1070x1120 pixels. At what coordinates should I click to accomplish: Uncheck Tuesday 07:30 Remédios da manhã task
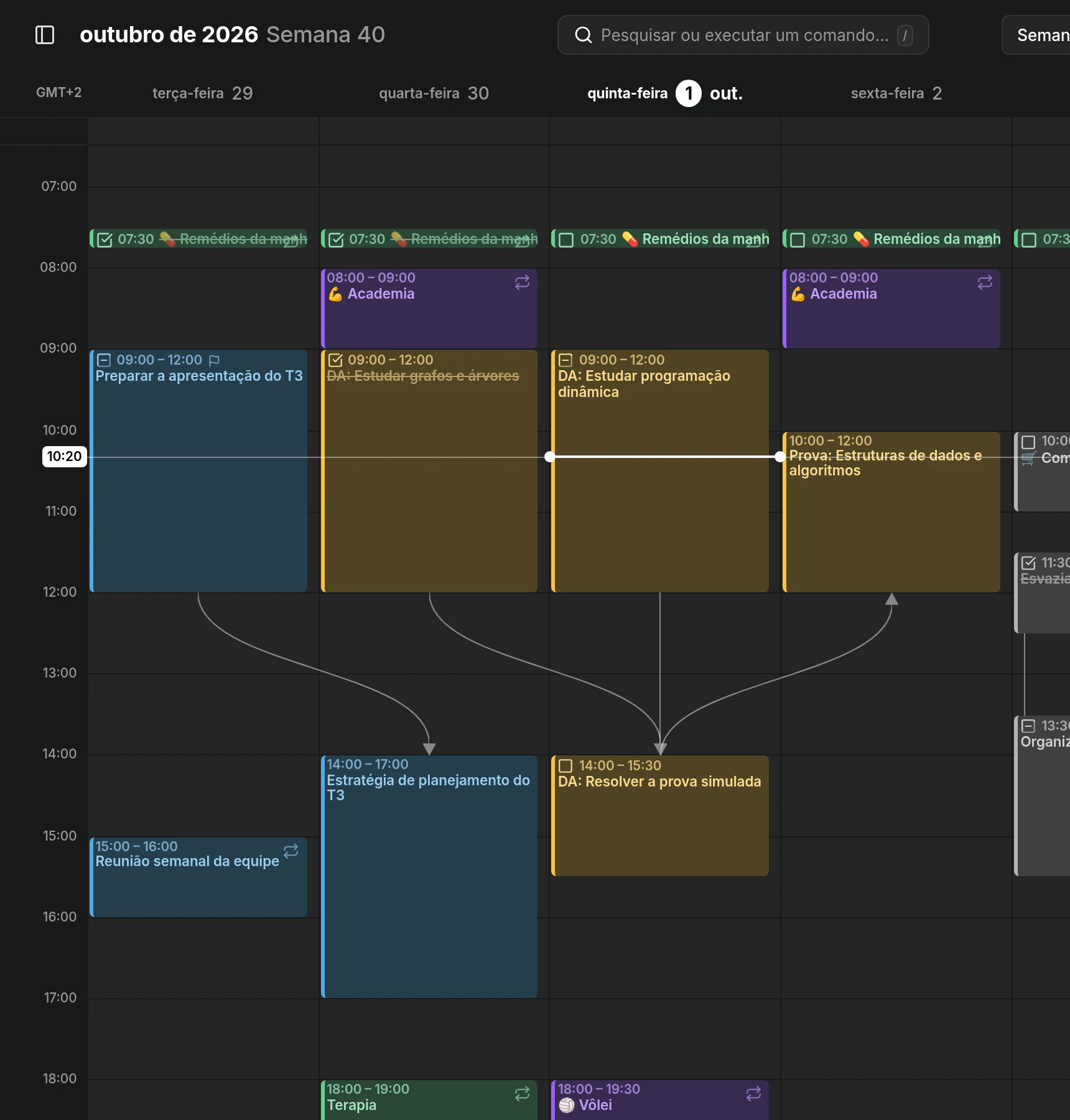105,240
